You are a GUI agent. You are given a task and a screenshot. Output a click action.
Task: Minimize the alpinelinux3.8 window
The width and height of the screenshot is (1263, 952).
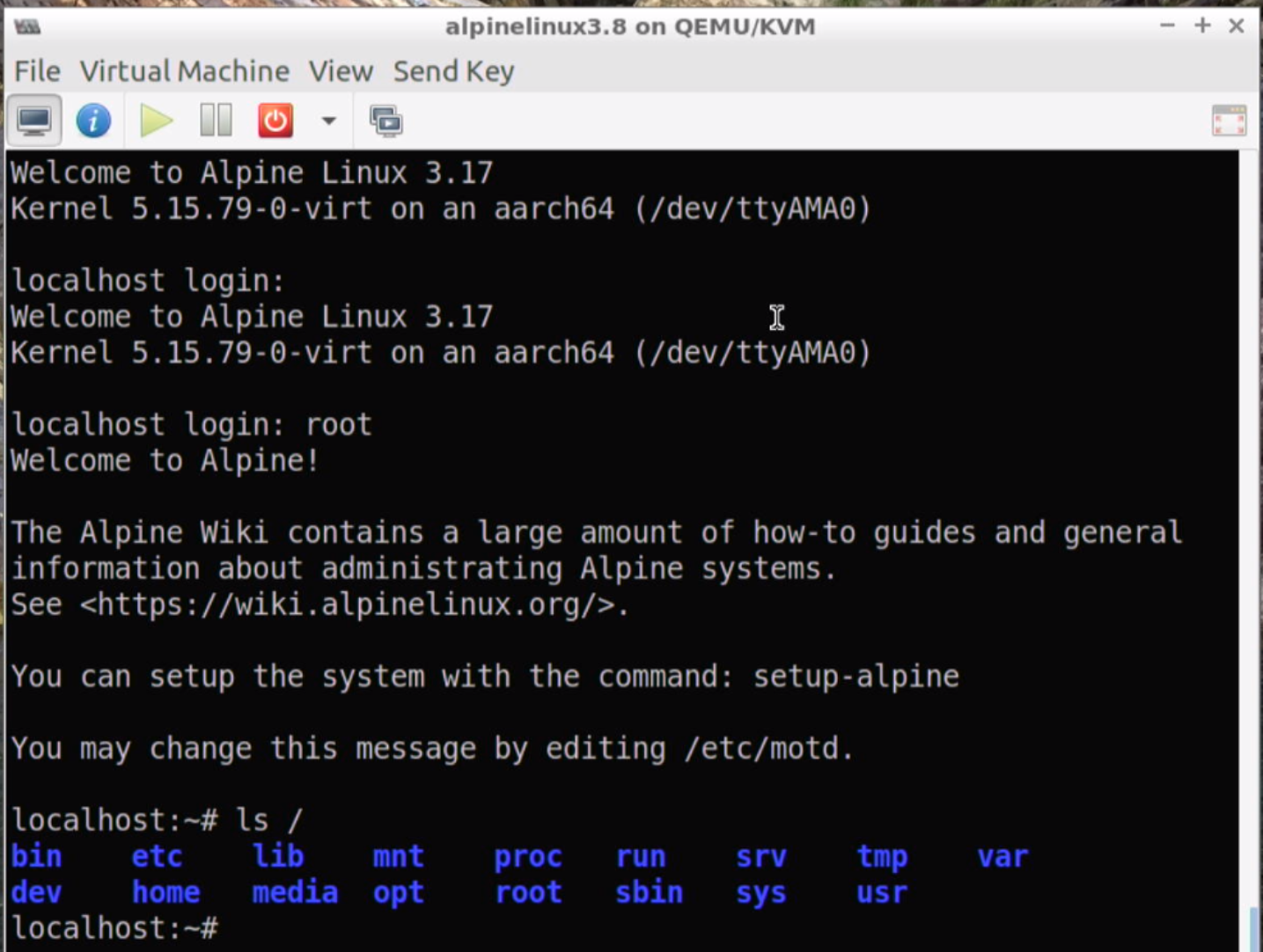(x=1167, y=26)
